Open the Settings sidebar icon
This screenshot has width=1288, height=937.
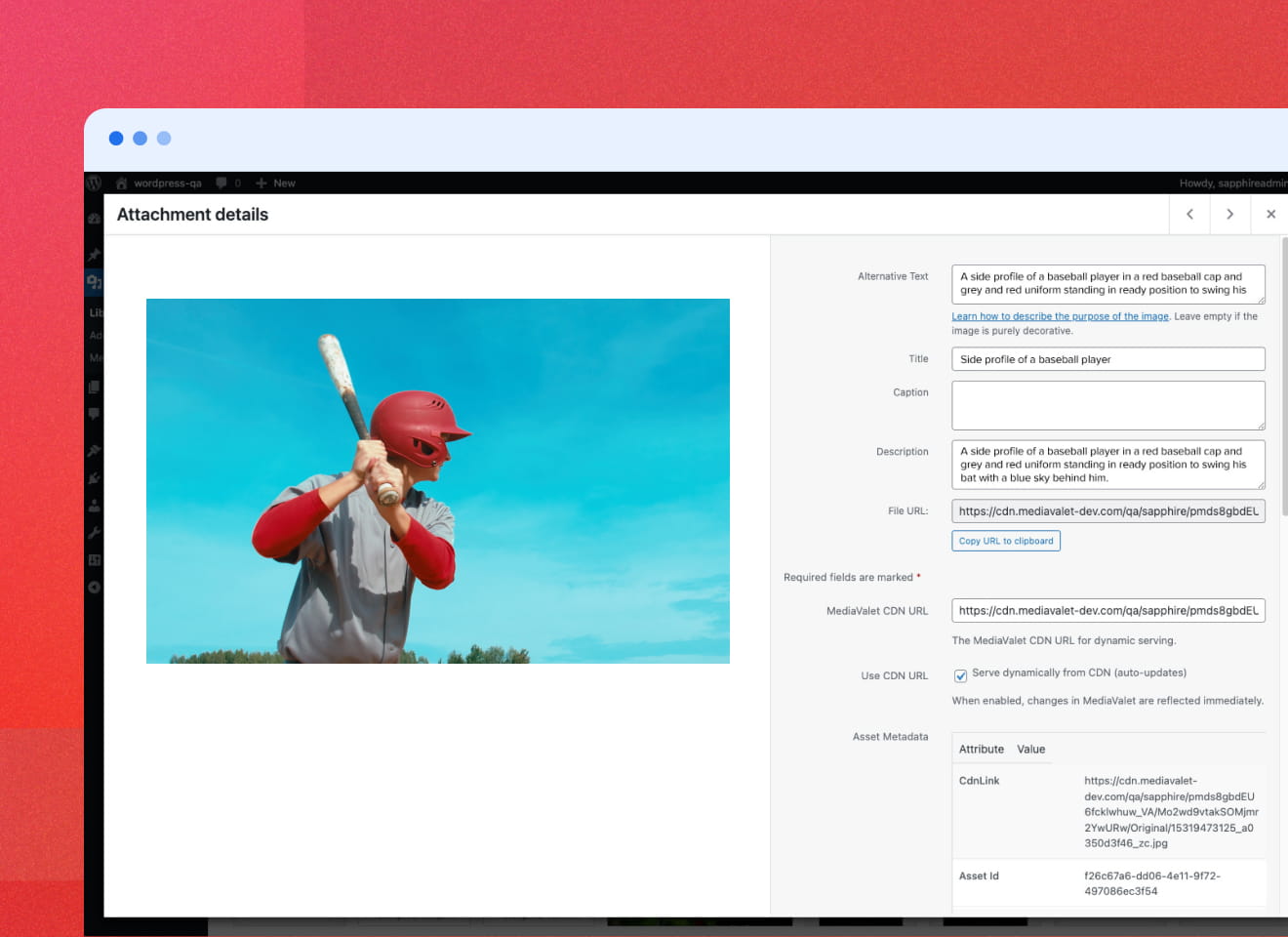(94, 560)
